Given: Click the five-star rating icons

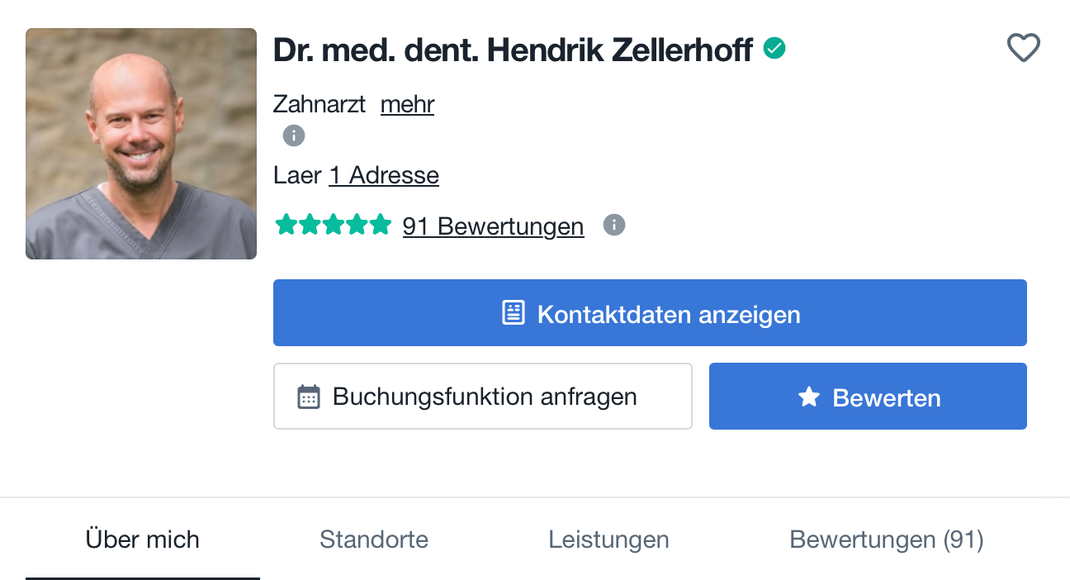Looking at the screenshot, I should click(333, 224).
